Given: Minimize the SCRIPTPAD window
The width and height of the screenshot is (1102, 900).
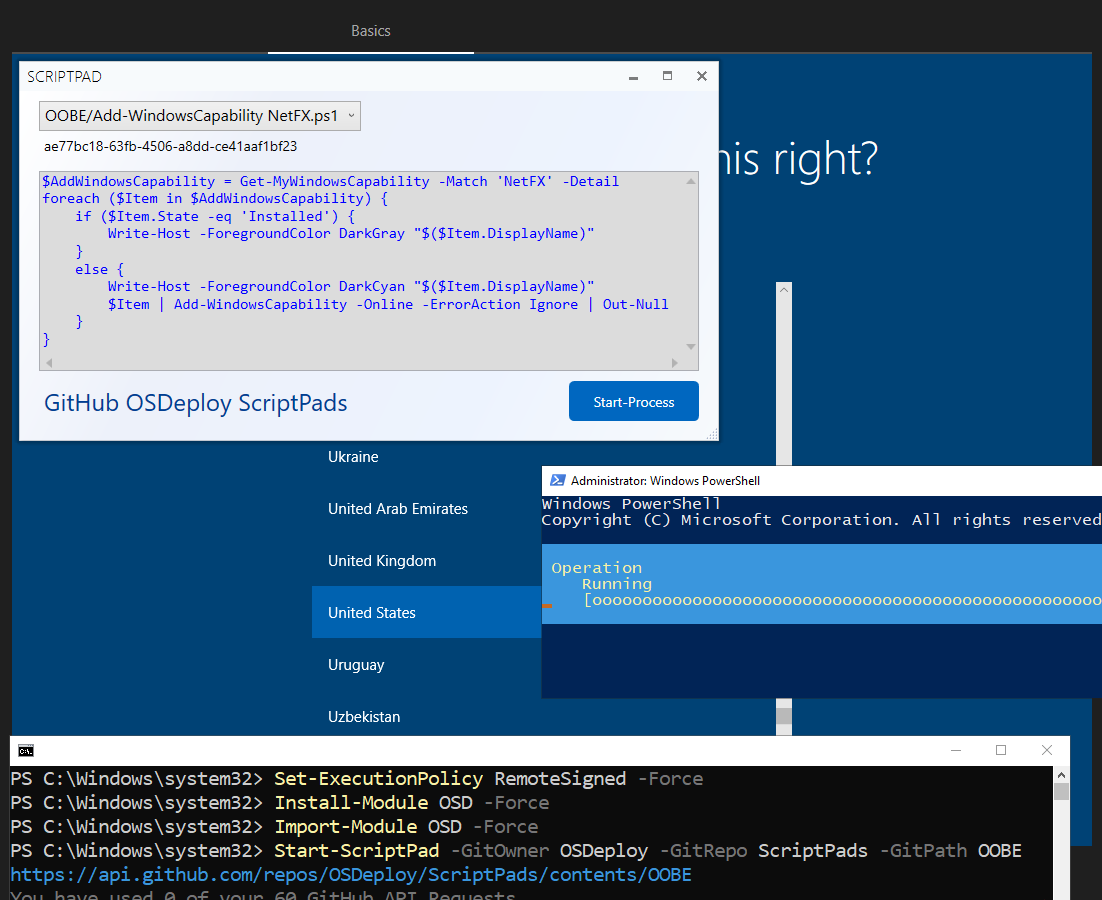Looking at the screenshot, I should 633,77.
